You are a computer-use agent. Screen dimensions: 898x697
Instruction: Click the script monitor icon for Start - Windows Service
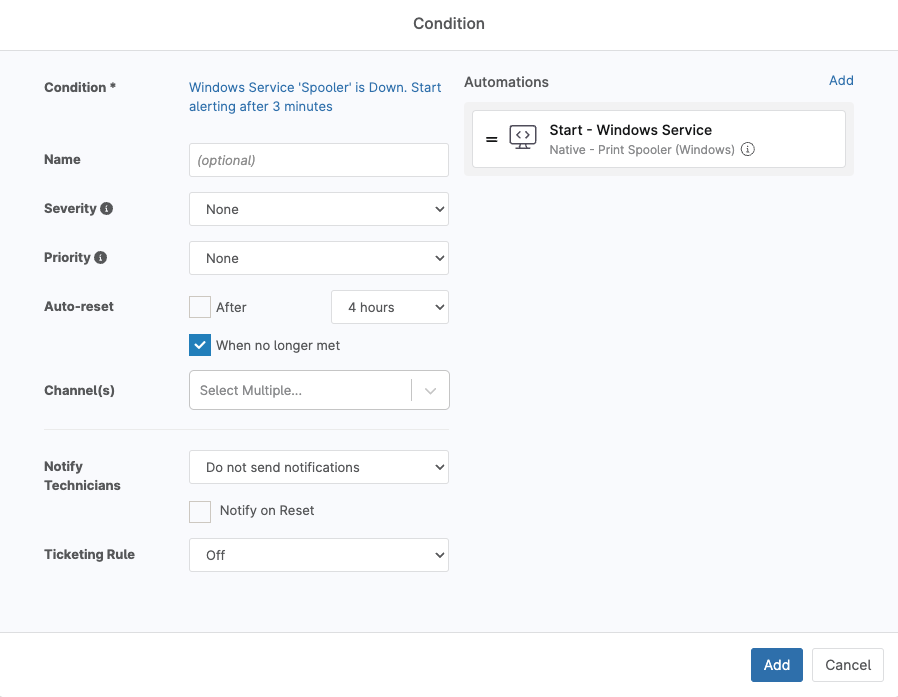pyautogui.click(x=523, y=138)
